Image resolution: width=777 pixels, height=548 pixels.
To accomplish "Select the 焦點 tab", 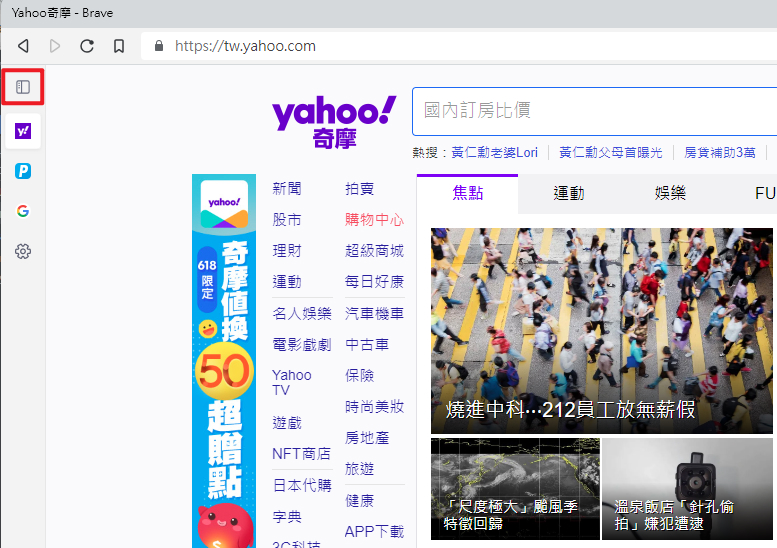I will click(467, 193).
